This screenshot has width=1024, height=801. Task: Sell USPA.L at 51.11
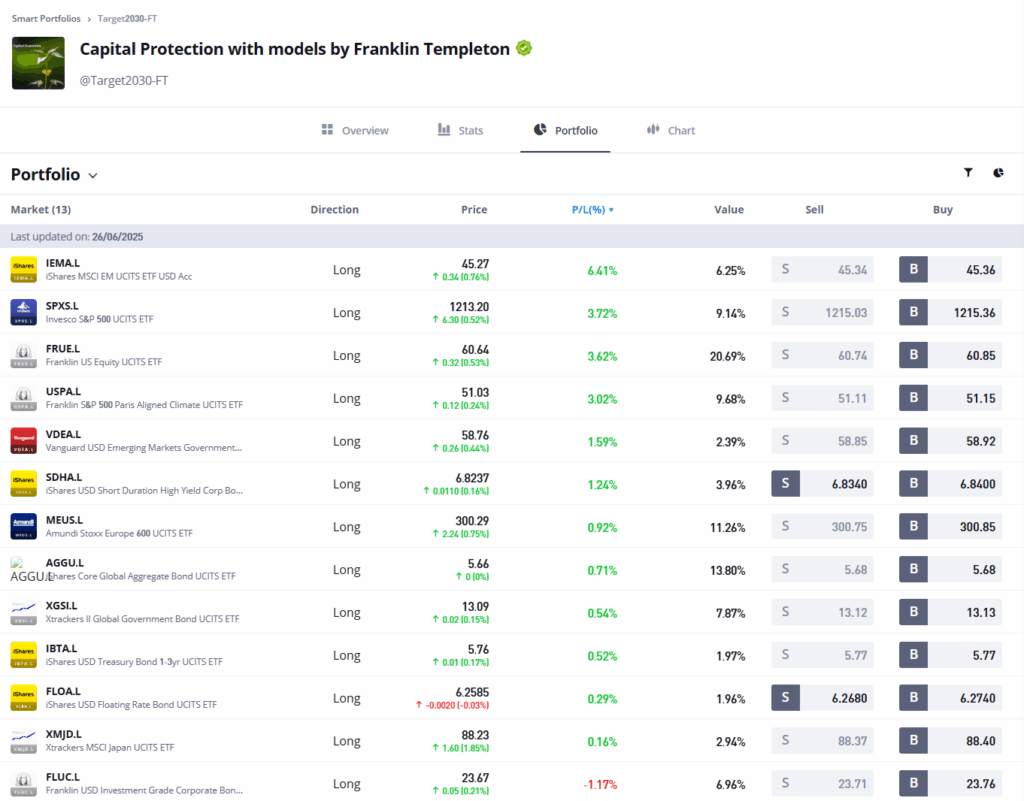click(822, 398)
